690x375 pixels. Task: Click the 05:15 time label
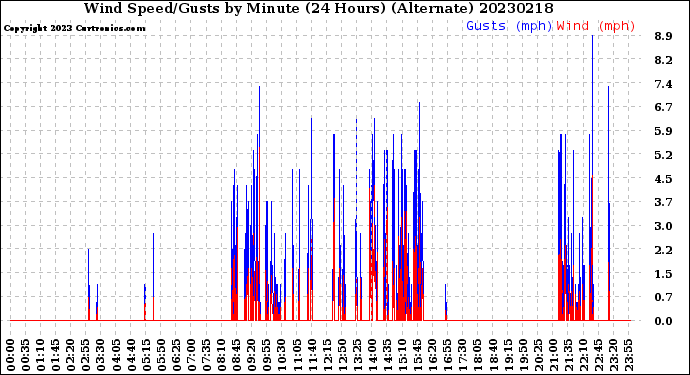pyautogui.click(x=146, y=355)
